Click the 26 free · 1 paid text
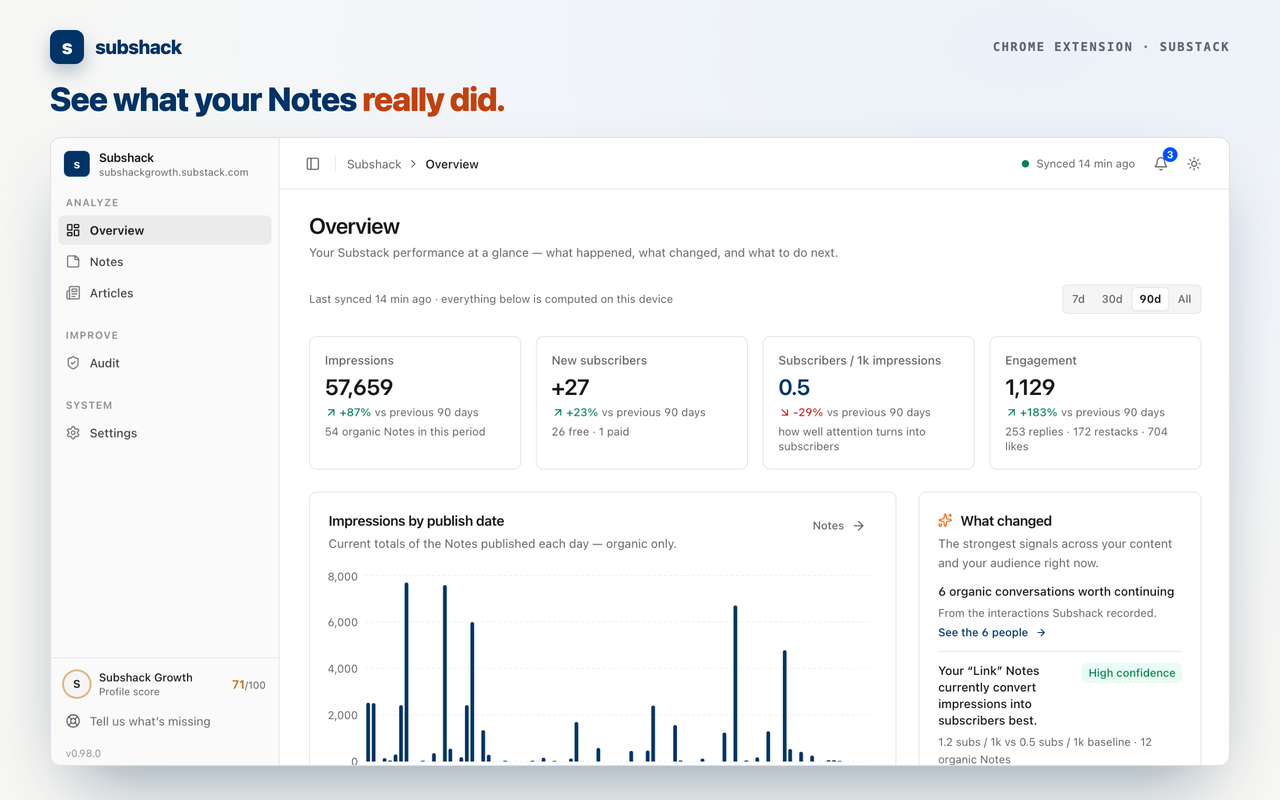1280x800 pixels. [590, 432]
